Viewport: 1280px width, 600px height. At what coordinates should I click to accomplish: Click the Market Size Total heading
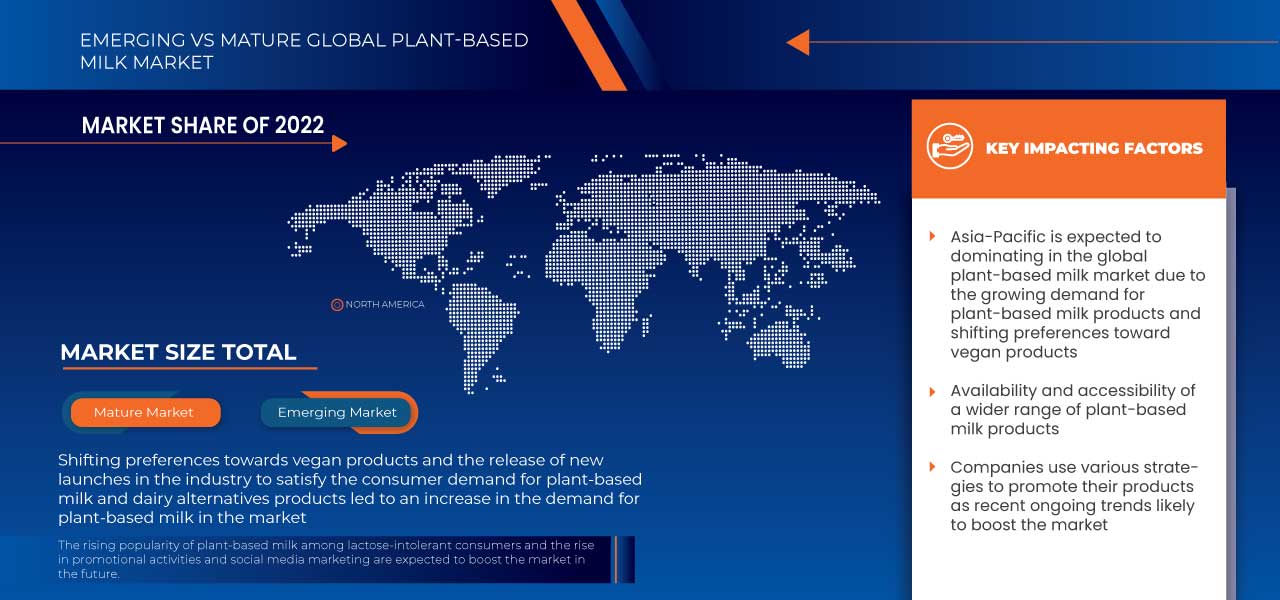(x=178, y=352)
